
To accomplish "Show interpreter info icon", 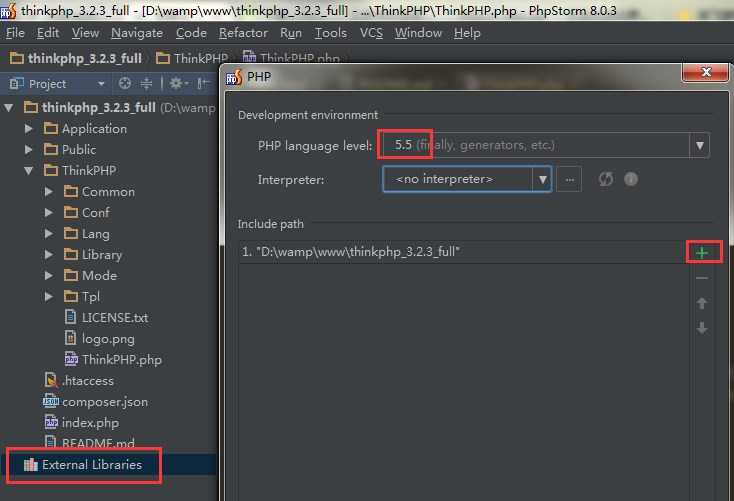I will pos(631,179).
